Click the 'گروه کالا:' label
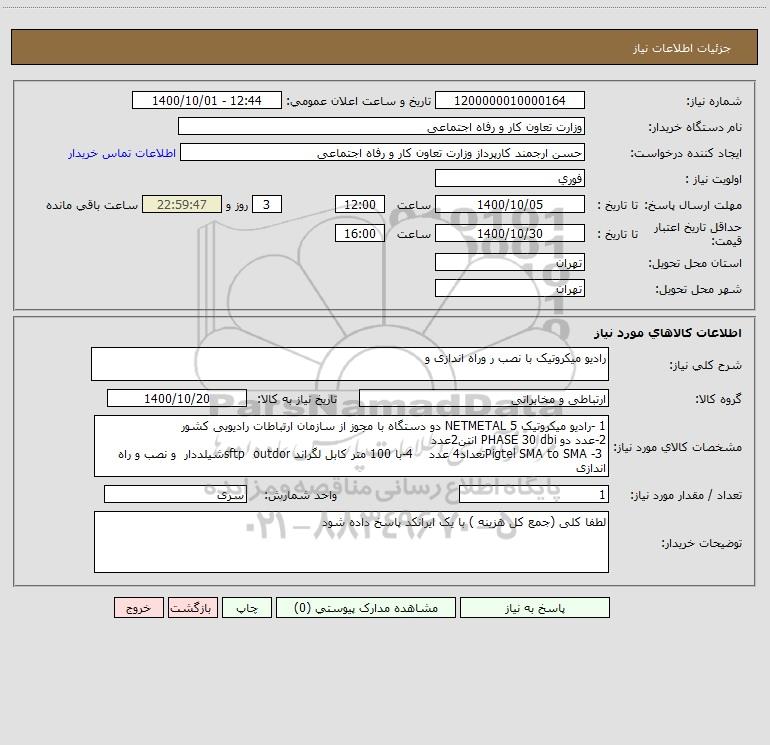Screen dimensions: 770x745 [718, 399]
